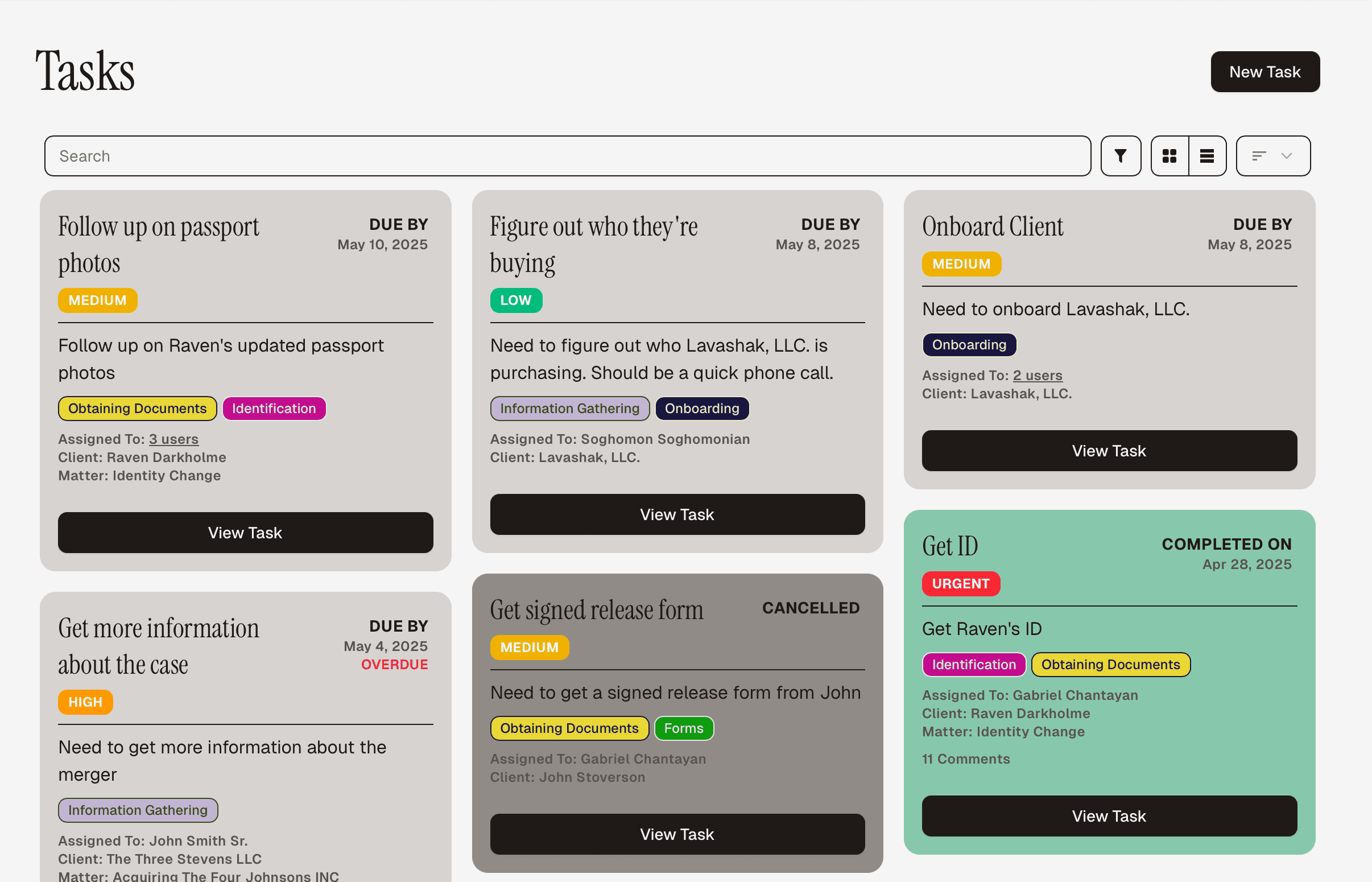The image size is (1372, 882).
Task: Click Onboarding tag on Figure out who card
Action: coord(702,409)
